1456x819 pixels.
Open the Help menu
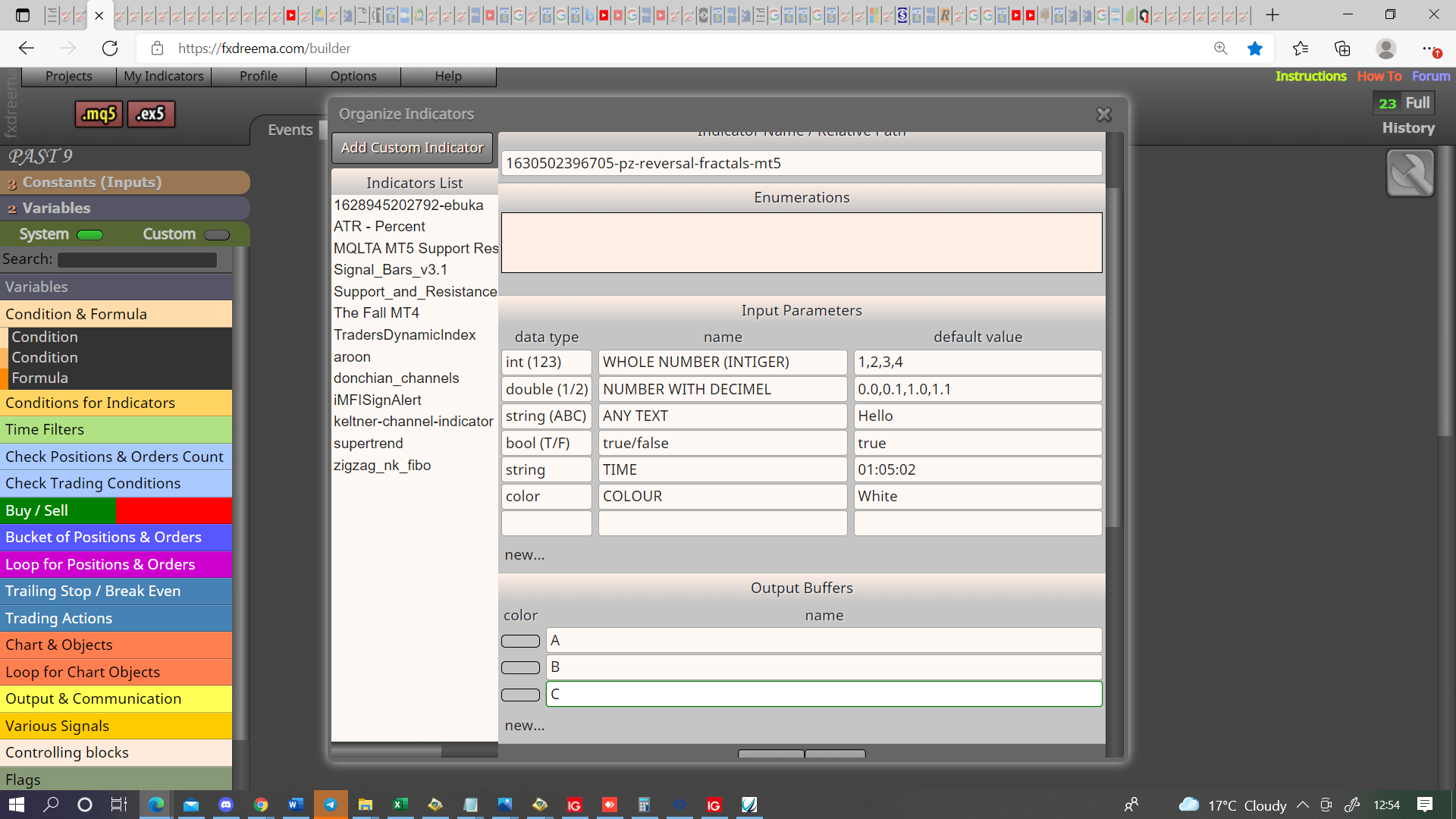[x=448, y=76]
